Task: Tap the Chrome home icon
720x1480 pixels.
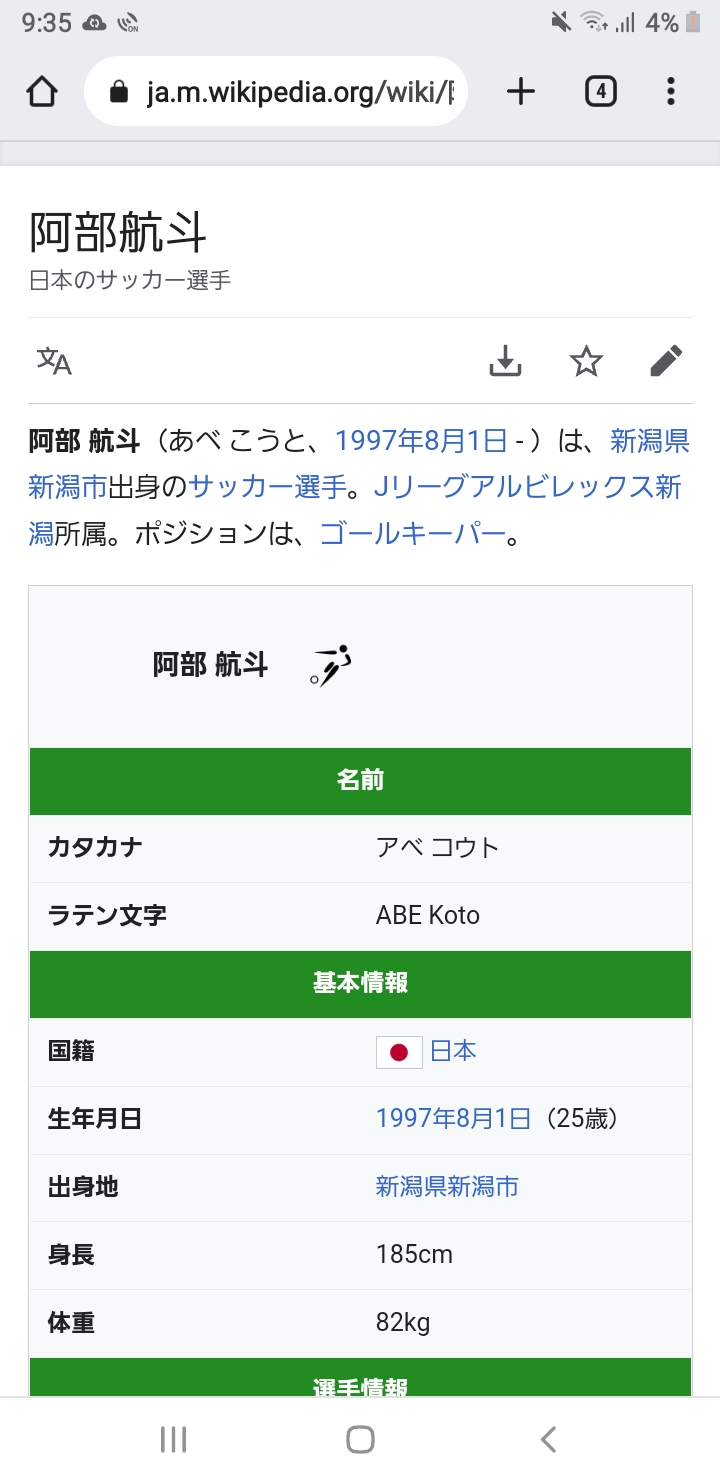Action: point(41,92)
